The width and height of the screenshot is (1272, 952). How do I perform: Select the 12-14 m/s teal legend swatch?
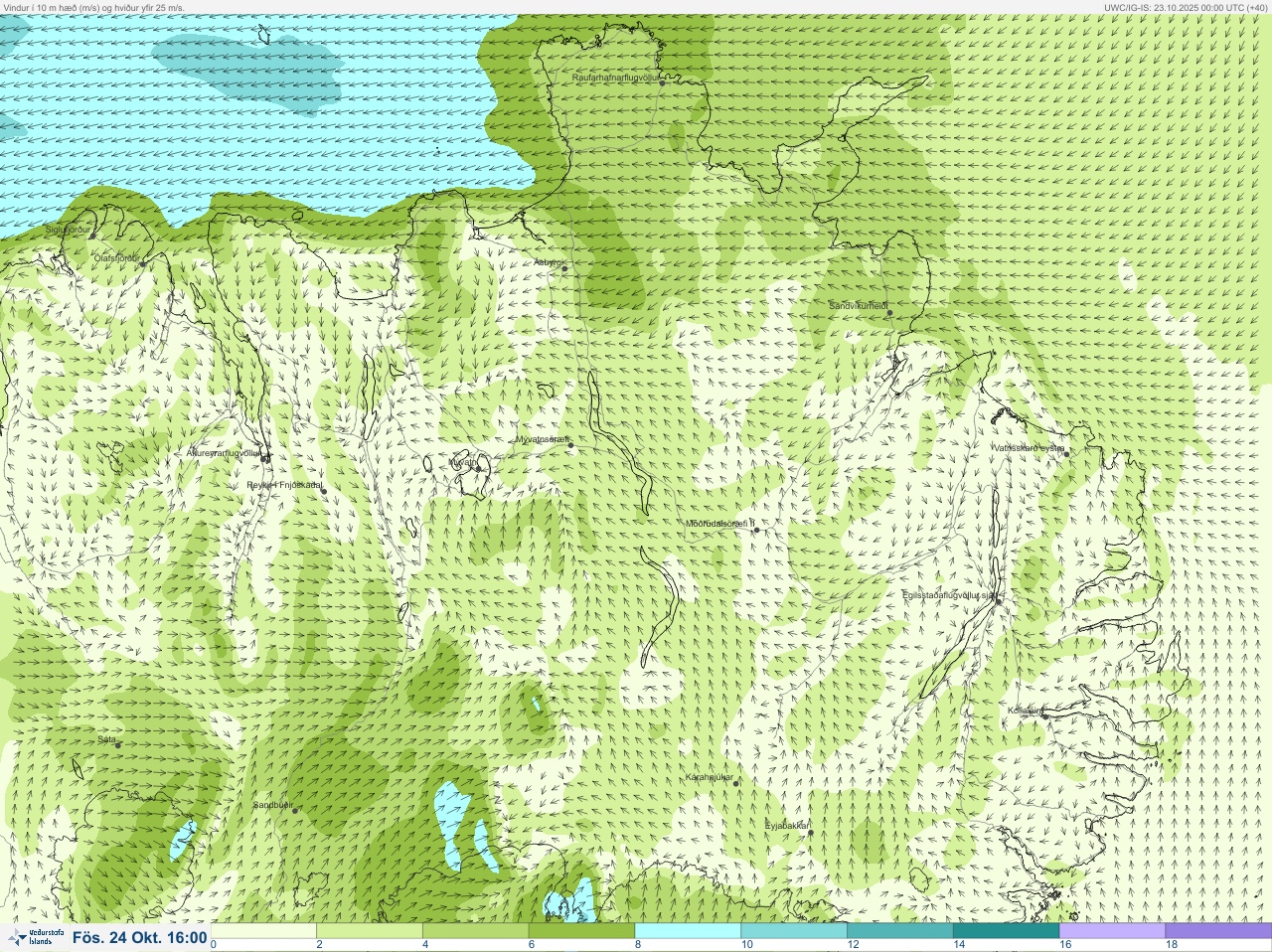pyautogui.click(x=900, y=931)
